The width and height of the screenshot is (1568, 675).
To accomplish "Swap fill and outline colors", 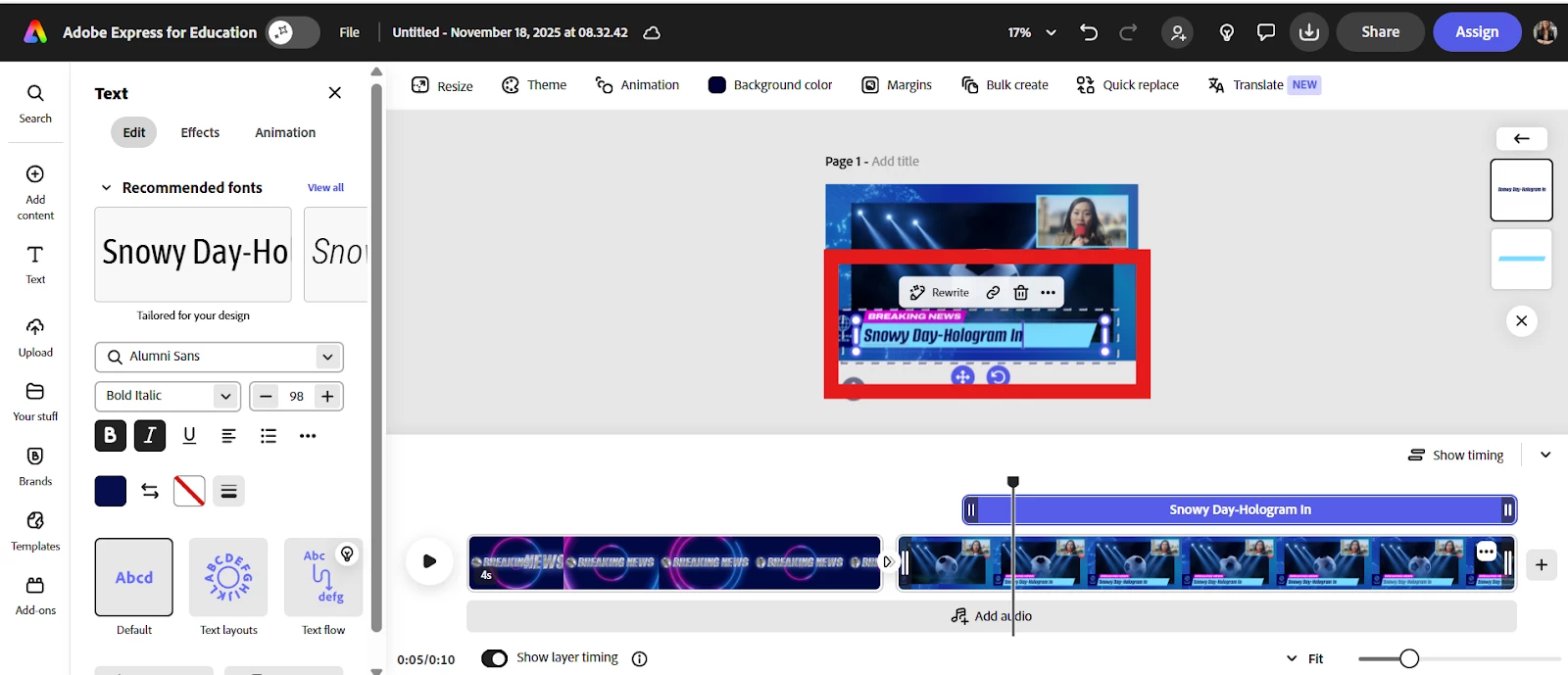I will [x=150, y=491].
